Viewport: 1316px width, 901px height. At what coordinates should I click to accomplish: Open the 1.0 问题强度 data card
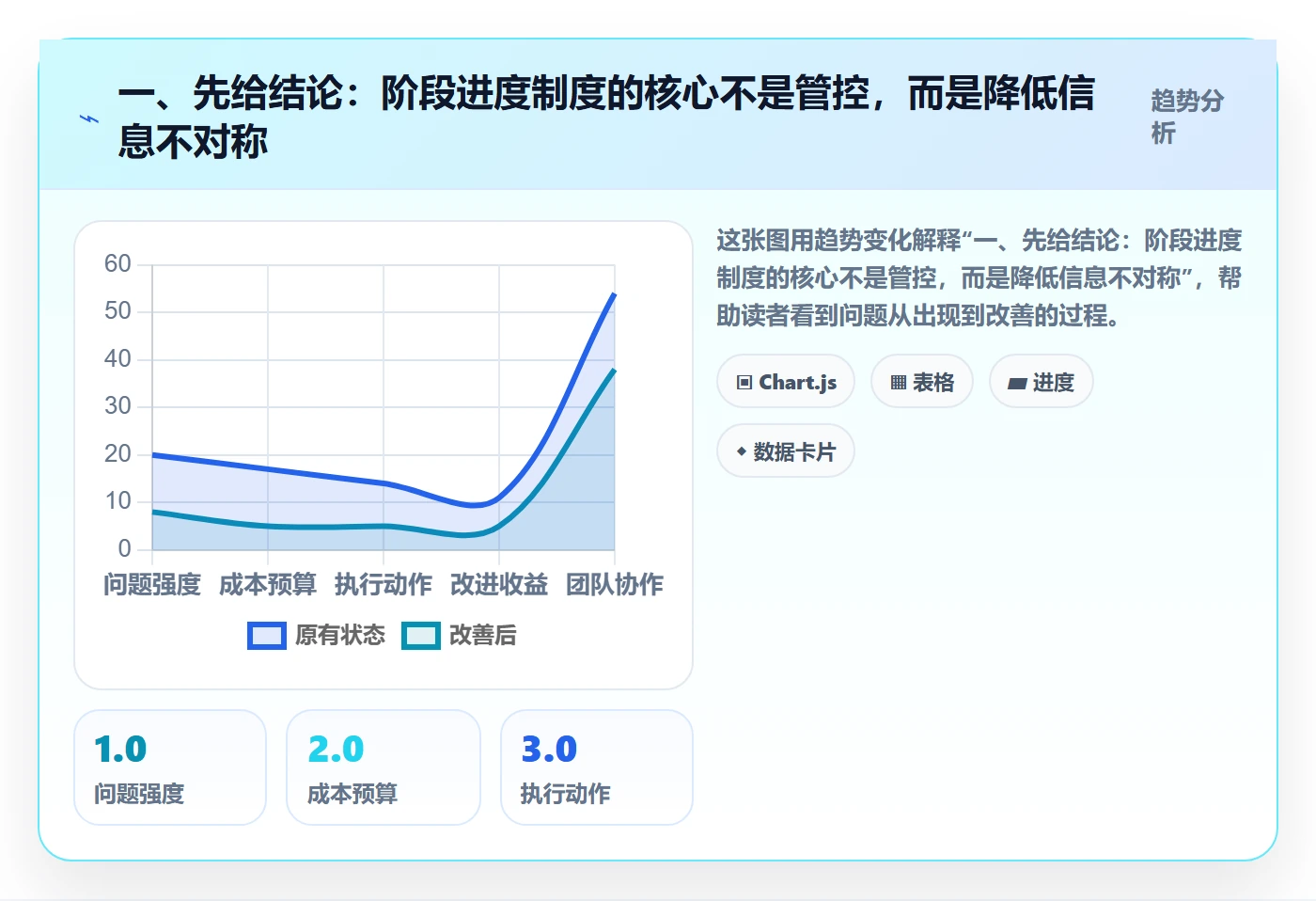coord(170,767)
